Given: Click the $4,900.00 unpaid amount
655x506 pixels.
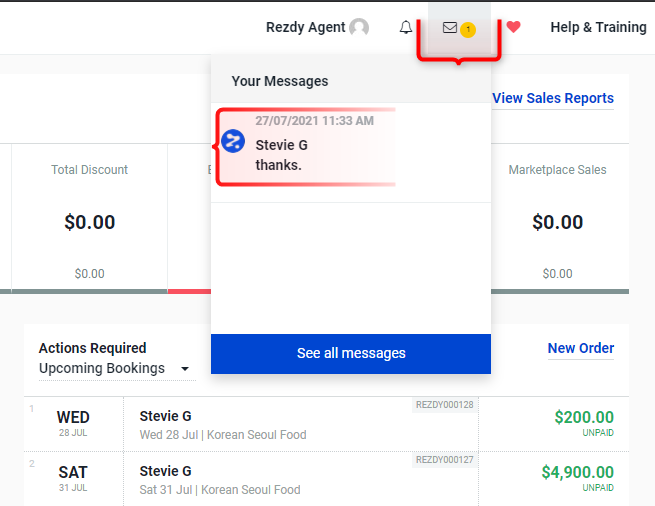Looking at the screenshot, I should (578, 472).
